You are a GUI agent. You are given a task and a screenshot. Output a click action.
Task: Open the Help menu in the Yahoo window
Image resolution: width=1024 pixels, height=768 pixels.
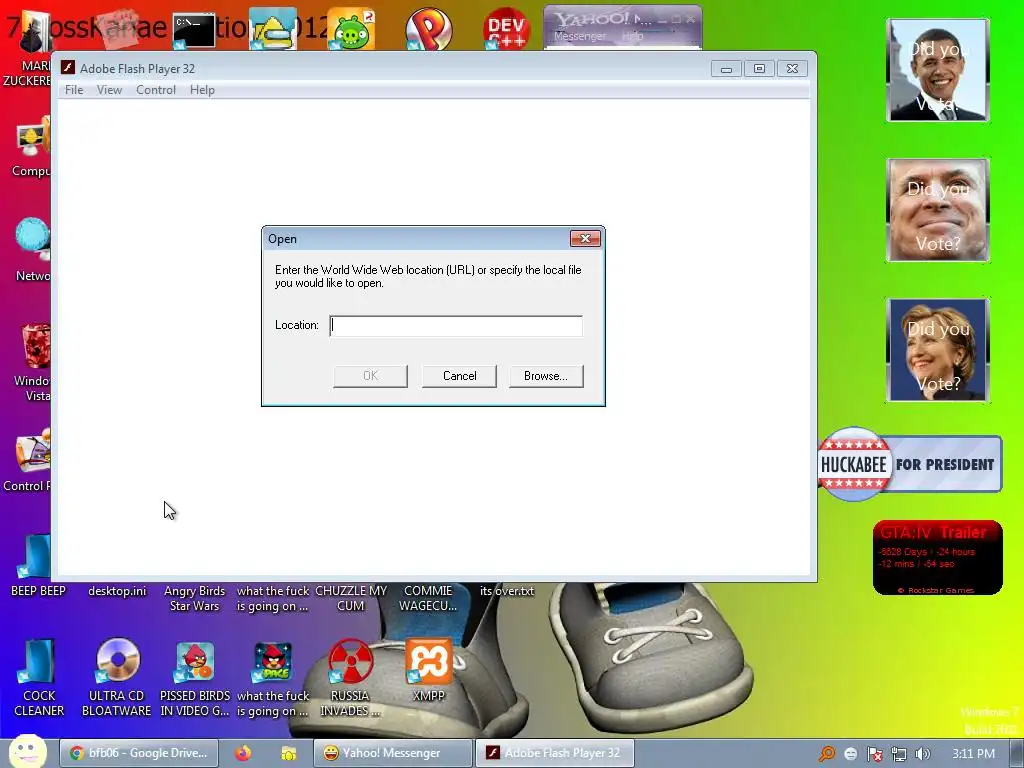point(632,37)
